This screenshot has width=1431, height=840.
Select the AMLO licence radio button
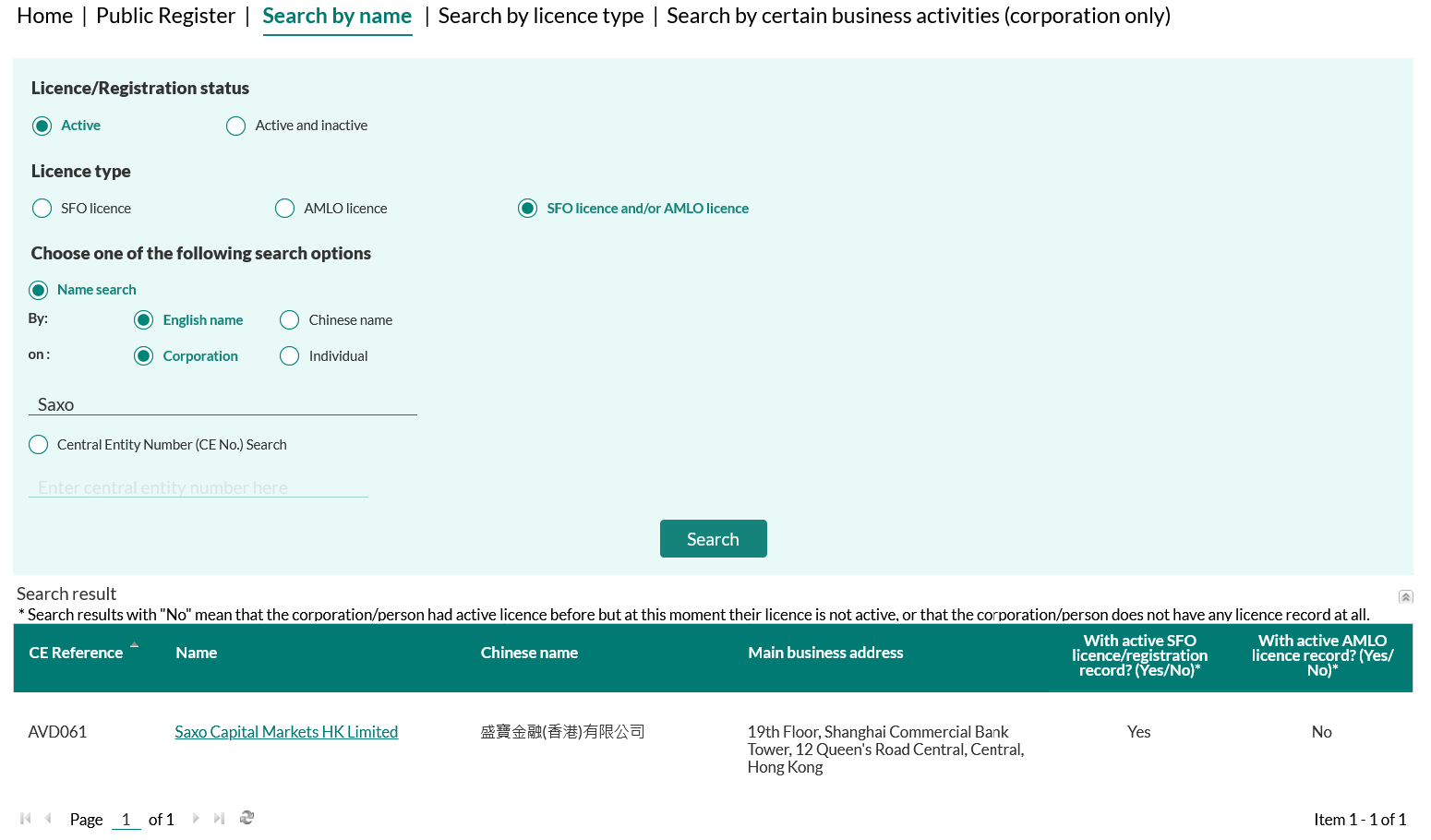[x=285, y=209]
